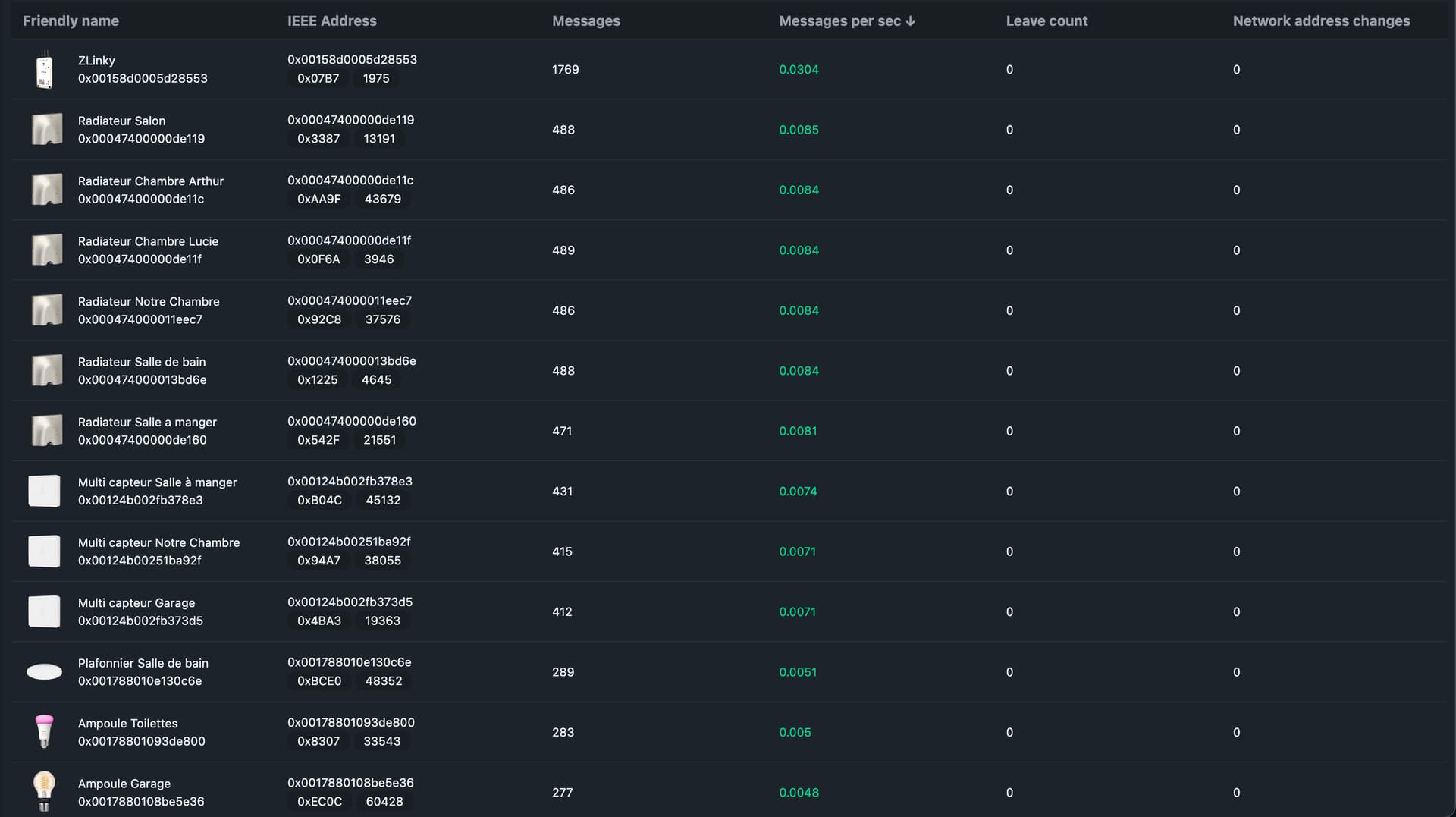1456x817 pixels.
Task: Sort by Network address changes header
Action: (x=1320, y=21)
